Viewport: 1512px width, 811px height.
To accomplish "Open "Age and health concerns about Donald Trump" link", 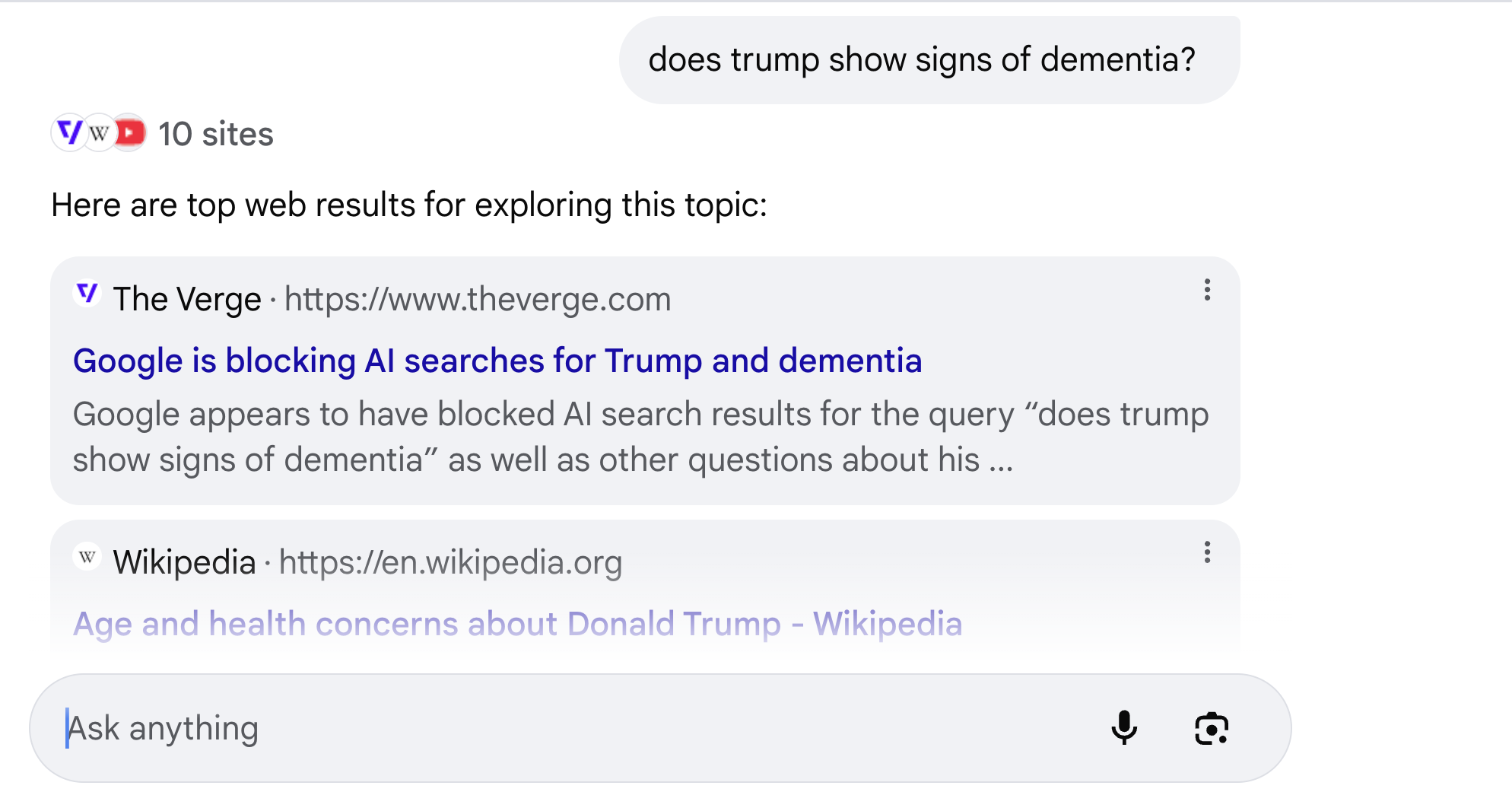I will pyautogui.click(x=517, y=624).
